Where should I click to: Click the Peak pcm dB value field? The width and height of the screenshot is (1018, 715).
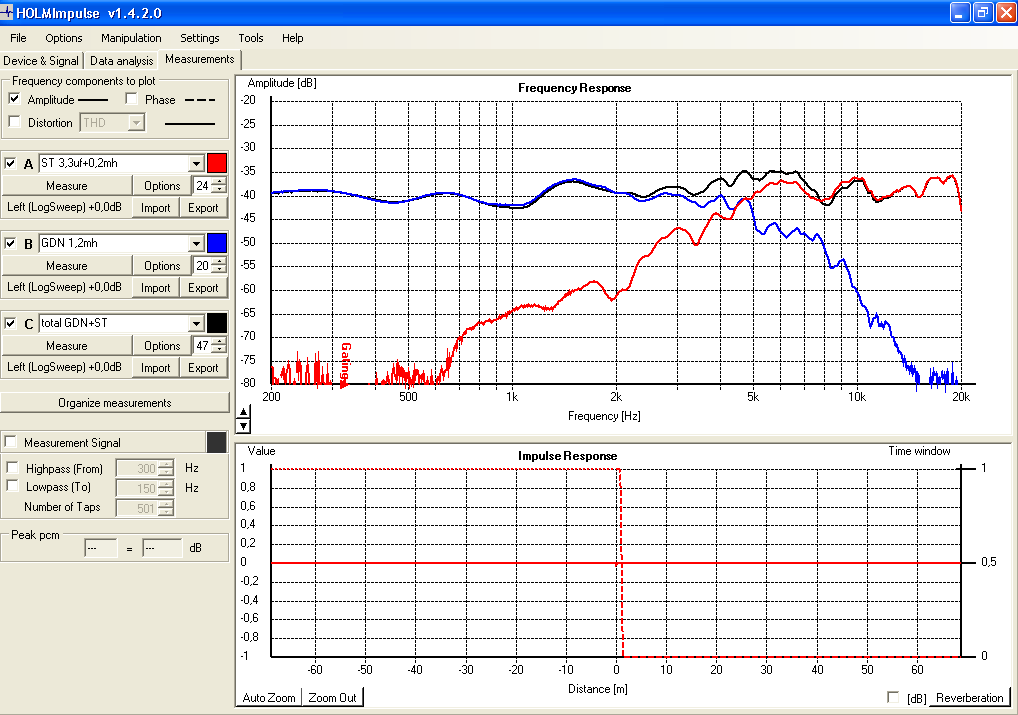(162, 548)
